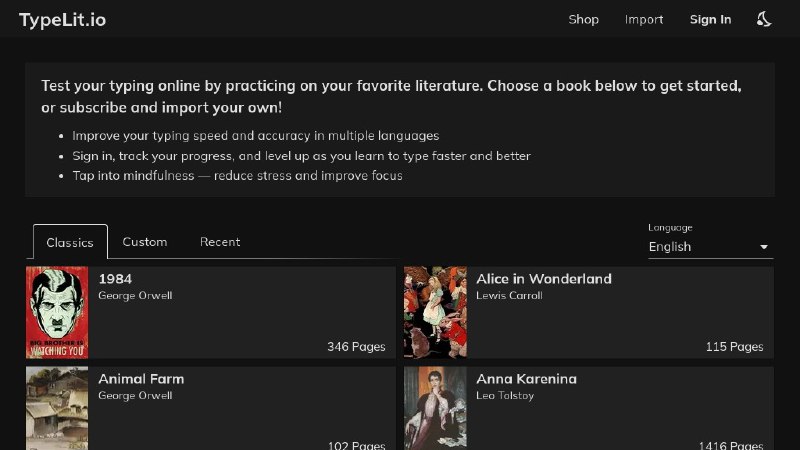Open the Import page
The width and height of the screenshot is (800, 450).
[x=644, y=19]
